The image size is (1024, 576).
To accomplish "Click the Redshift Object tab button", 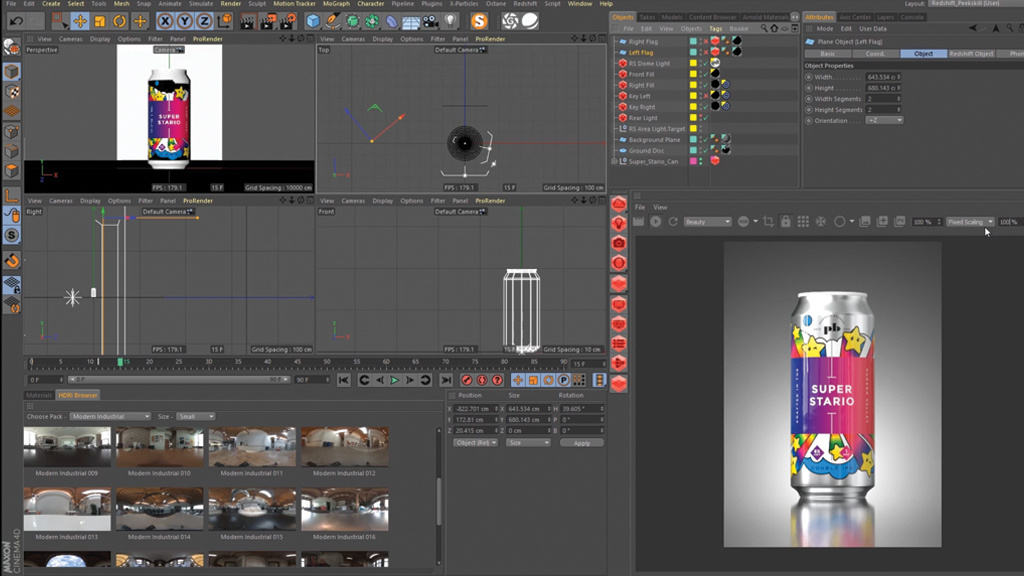I will [971, 54].
